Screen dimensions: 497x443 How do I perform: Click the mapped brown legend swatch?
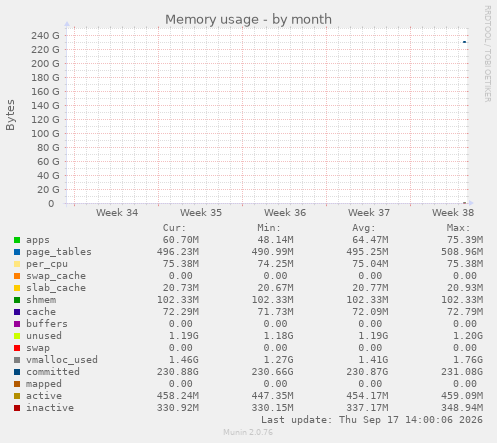point(17,384)
